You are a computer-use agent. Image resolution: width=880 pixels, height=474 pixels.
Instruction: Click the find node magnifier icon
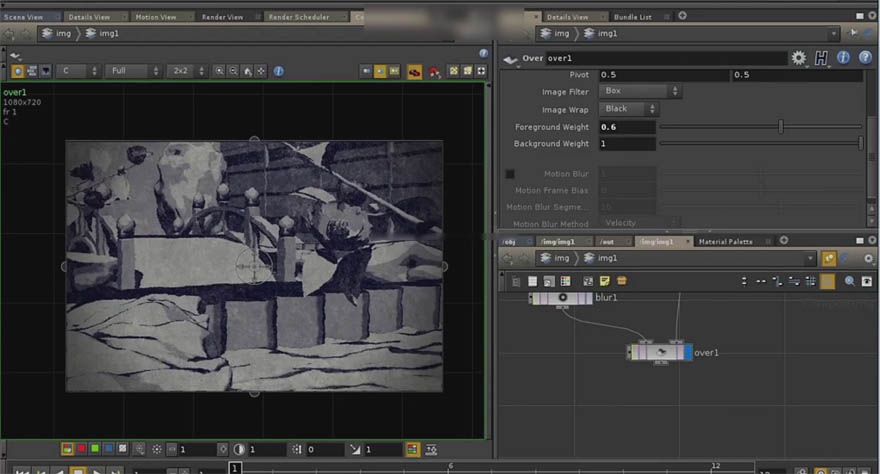click(x=849, y=281)
